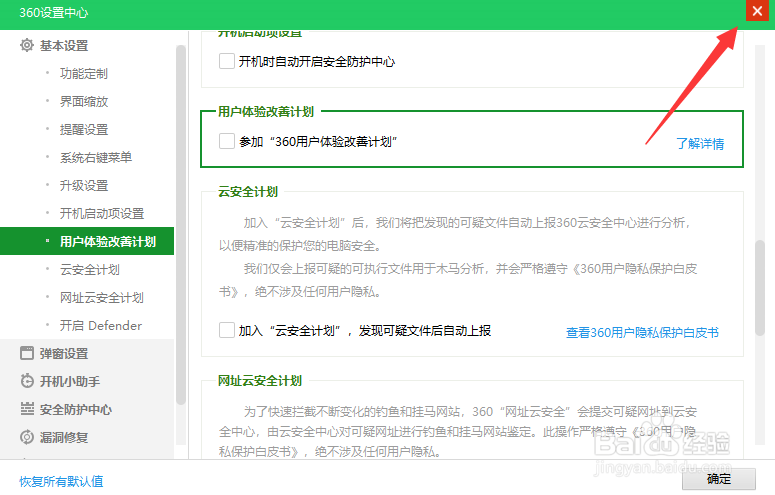Select 升级设置 item
Viewport: 775px width, 495px height.
[x=84, y=185]
